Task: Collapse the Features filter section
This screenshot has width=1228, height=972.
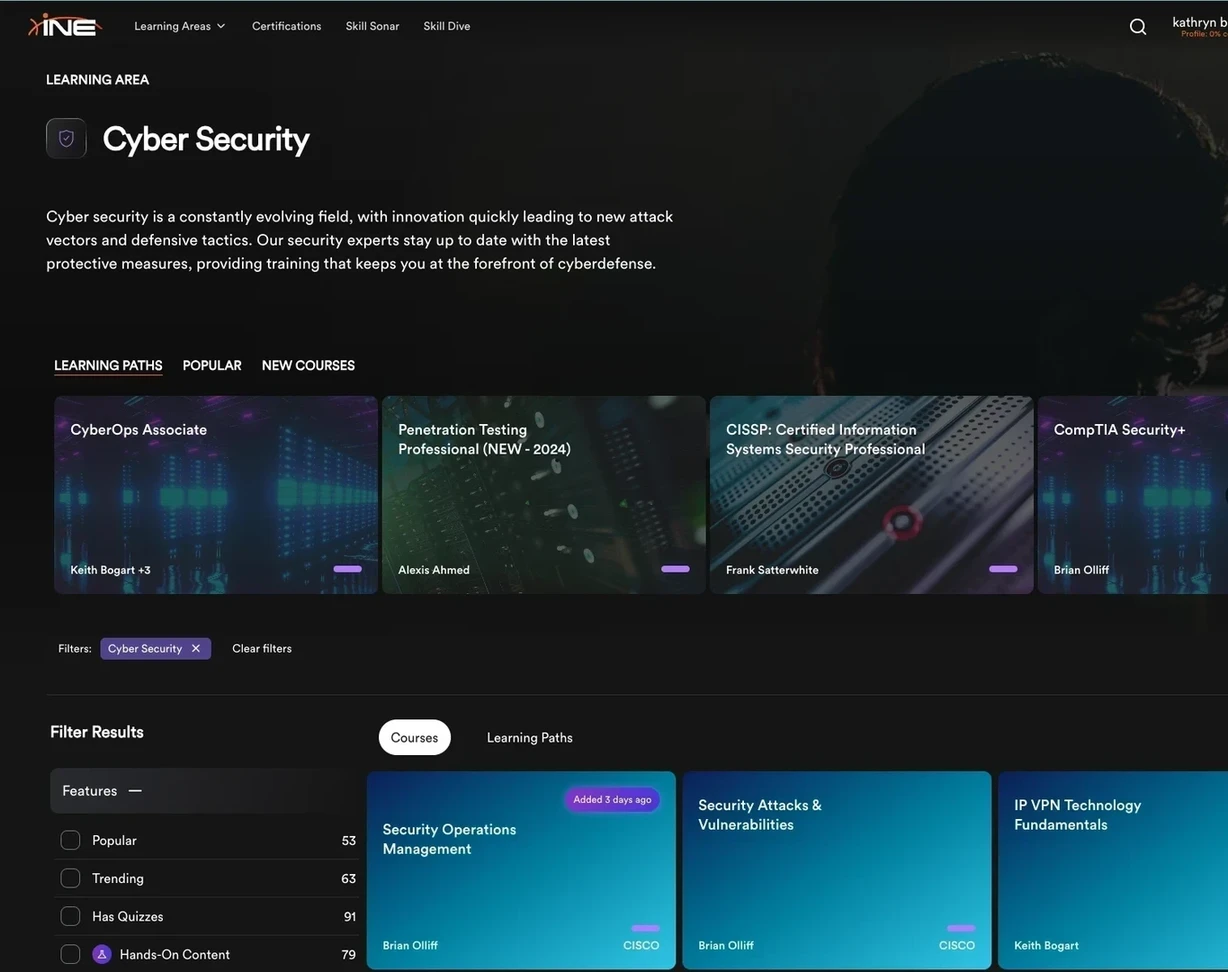Action: click(135, 791)
